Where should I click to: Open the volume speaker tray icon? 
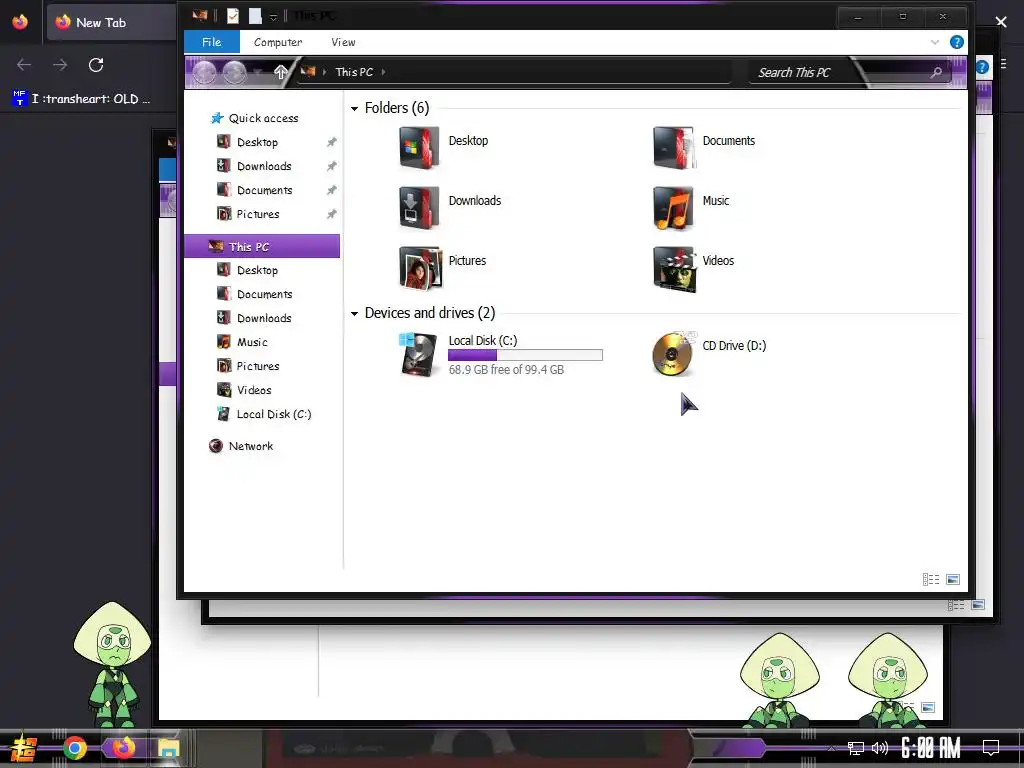point(879,748)
